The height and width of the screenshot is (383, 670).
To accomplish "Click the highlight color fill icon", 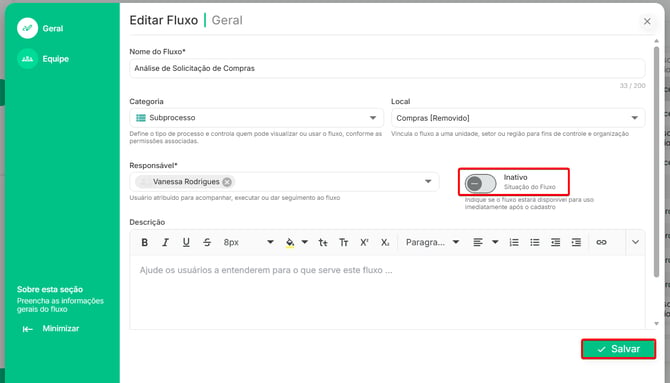I will tap(290, 242).
